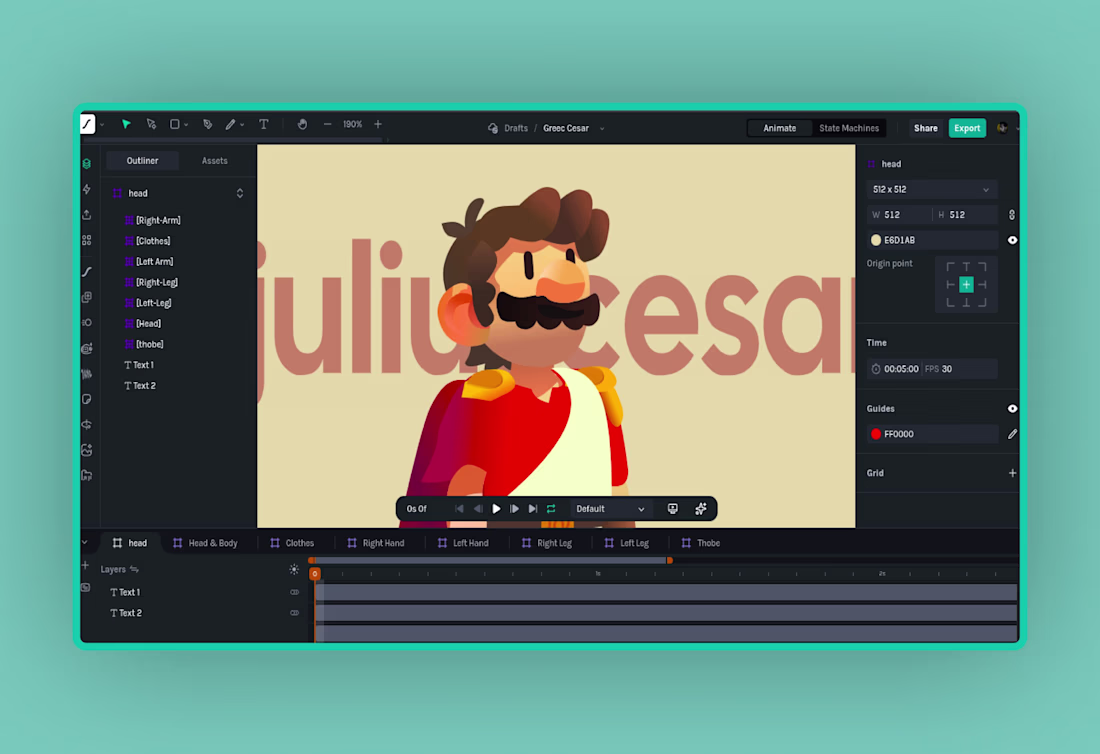Set origin point to center

pyautogui.click(x=966, y=285)
